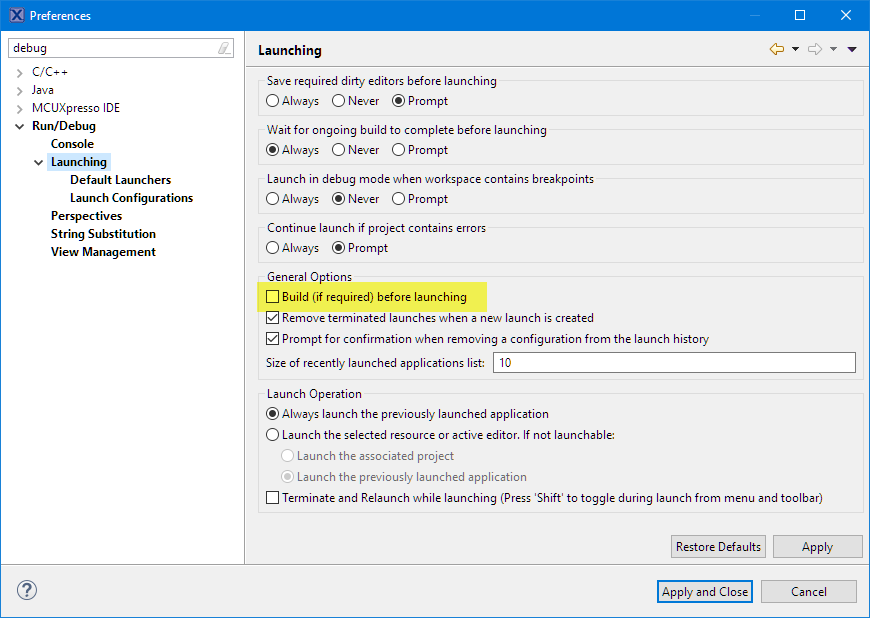Uncheck Remove terminated launches checkbox
Image resolution: width=870 pixels, height=618 pixels.
pyautogui.click(x=273, y=318)
